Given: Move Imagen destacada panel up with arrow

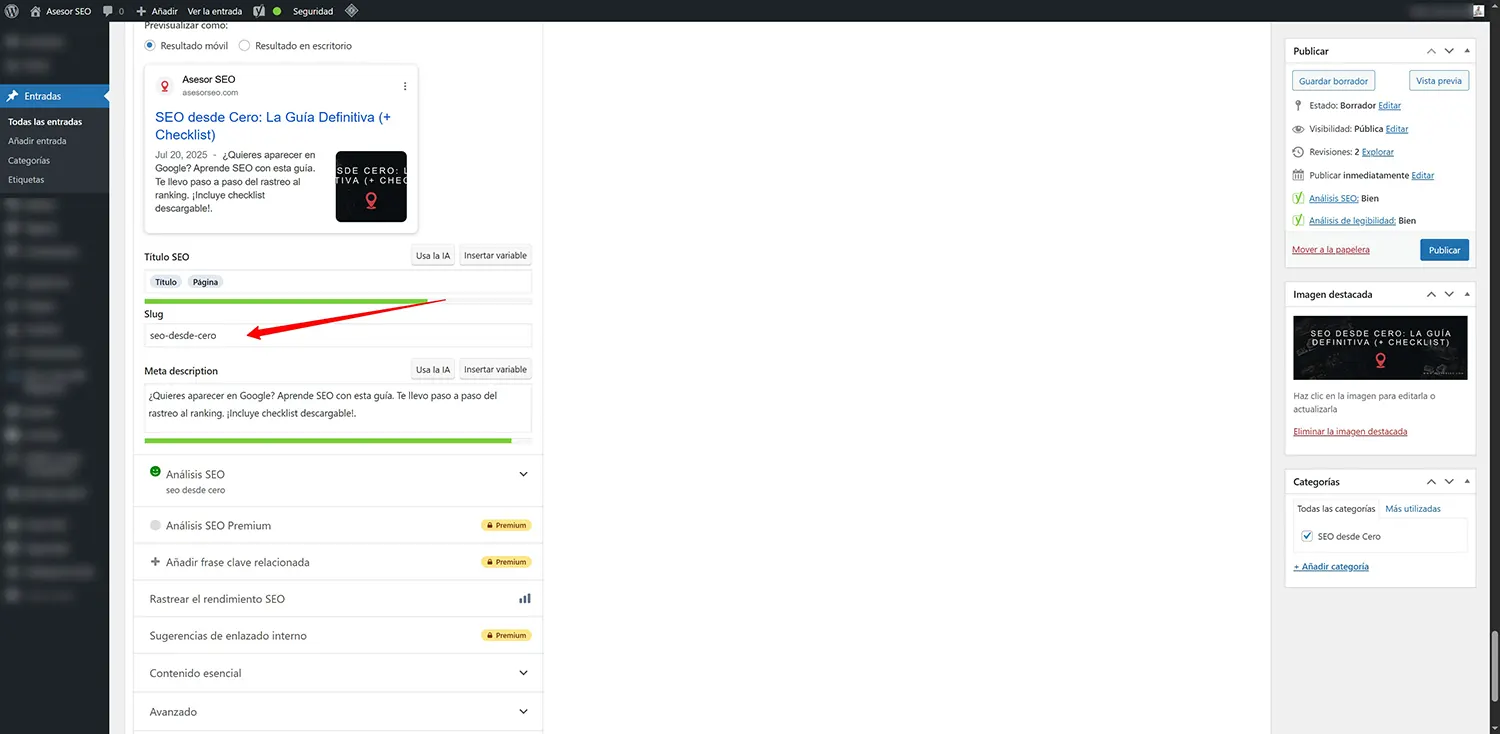Looking at the screenshot, I should (1431, 295).
